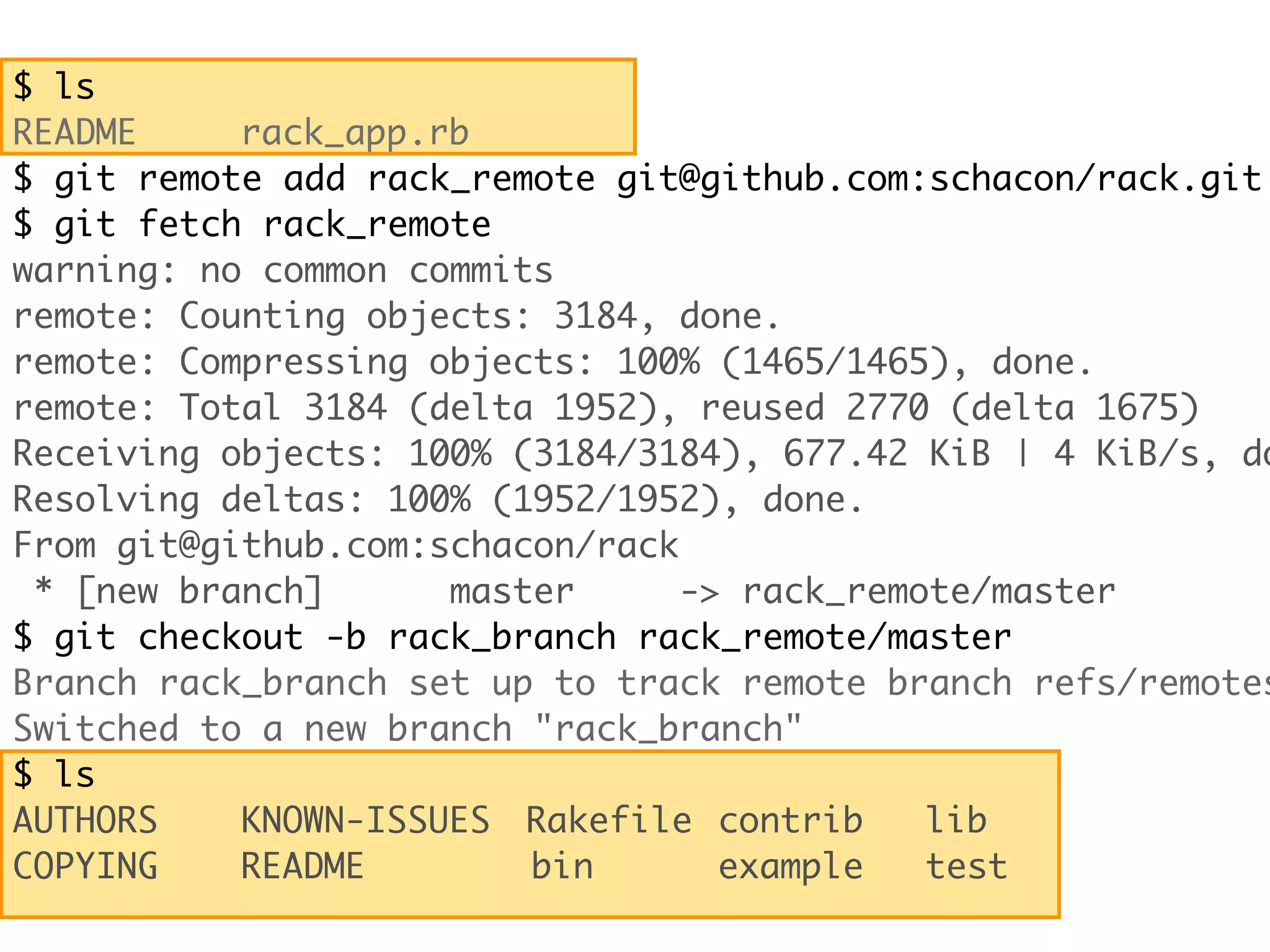Click COPYING in second ls output

coord(86,866)
